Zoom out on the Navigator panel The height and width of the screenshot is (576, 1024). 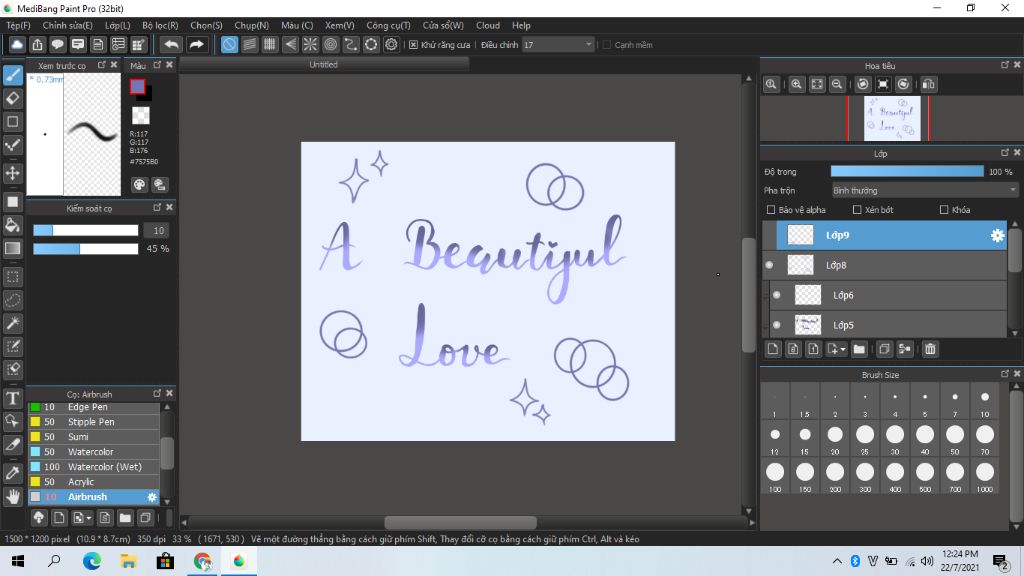(837, 84)
